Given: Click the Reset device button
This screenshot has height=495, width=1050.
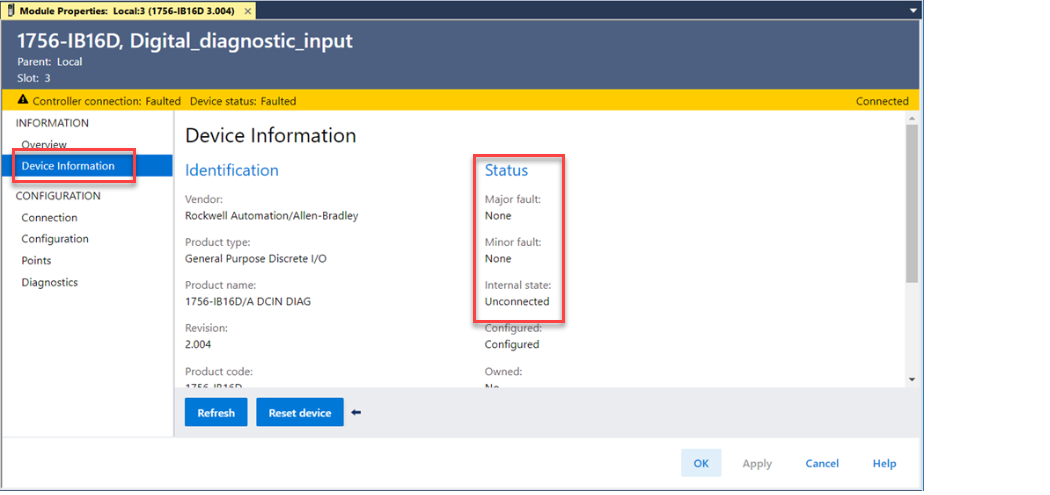Looking at the screenshot, I should pos(300,413).
